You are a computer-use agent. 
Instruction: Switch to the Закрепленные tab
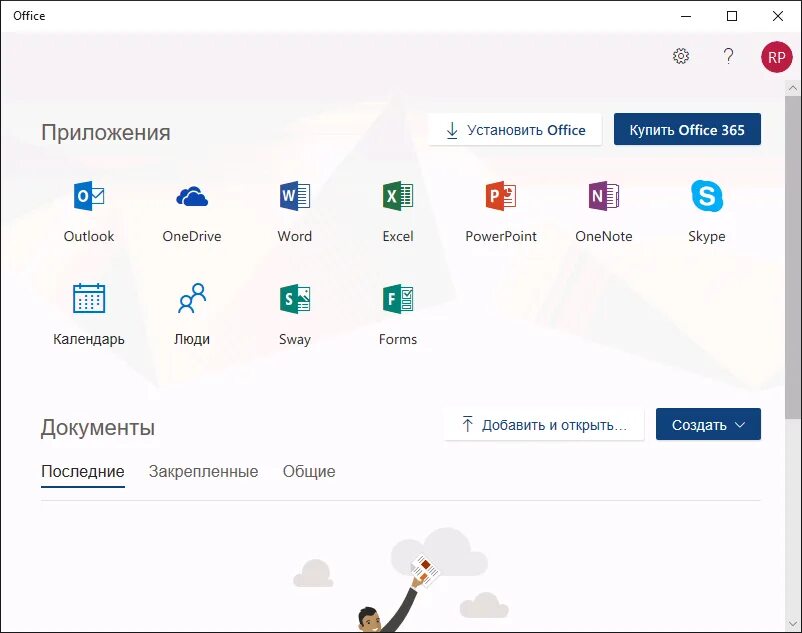[x=204, y=471]
